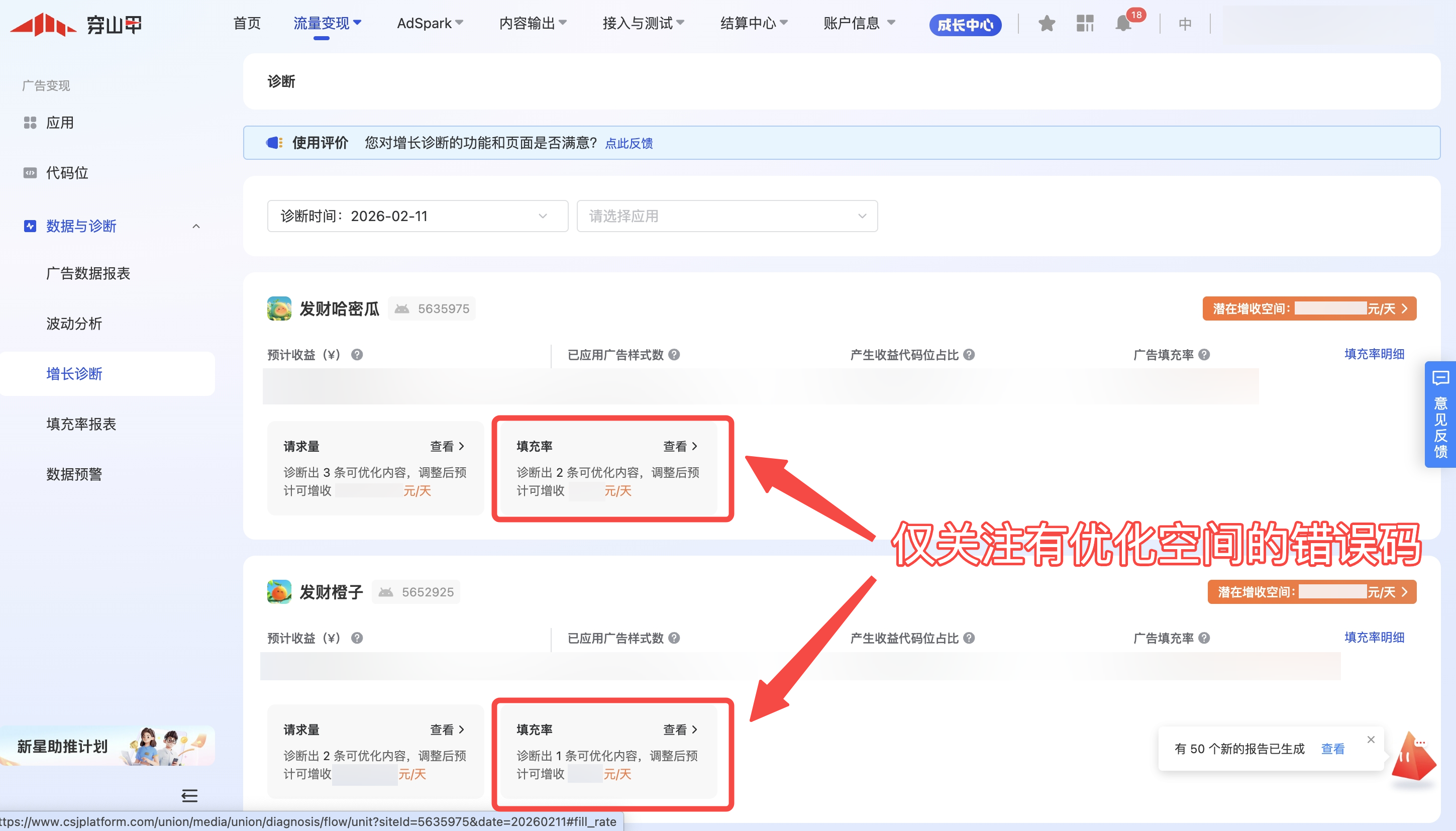1456x831 pixels.
Task: Open the red pyramid assistant icon
Action: [1413, 758]
